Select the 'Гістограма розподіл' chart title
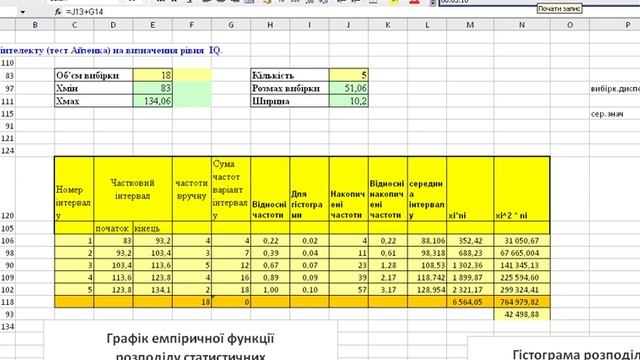 [576, 354]
